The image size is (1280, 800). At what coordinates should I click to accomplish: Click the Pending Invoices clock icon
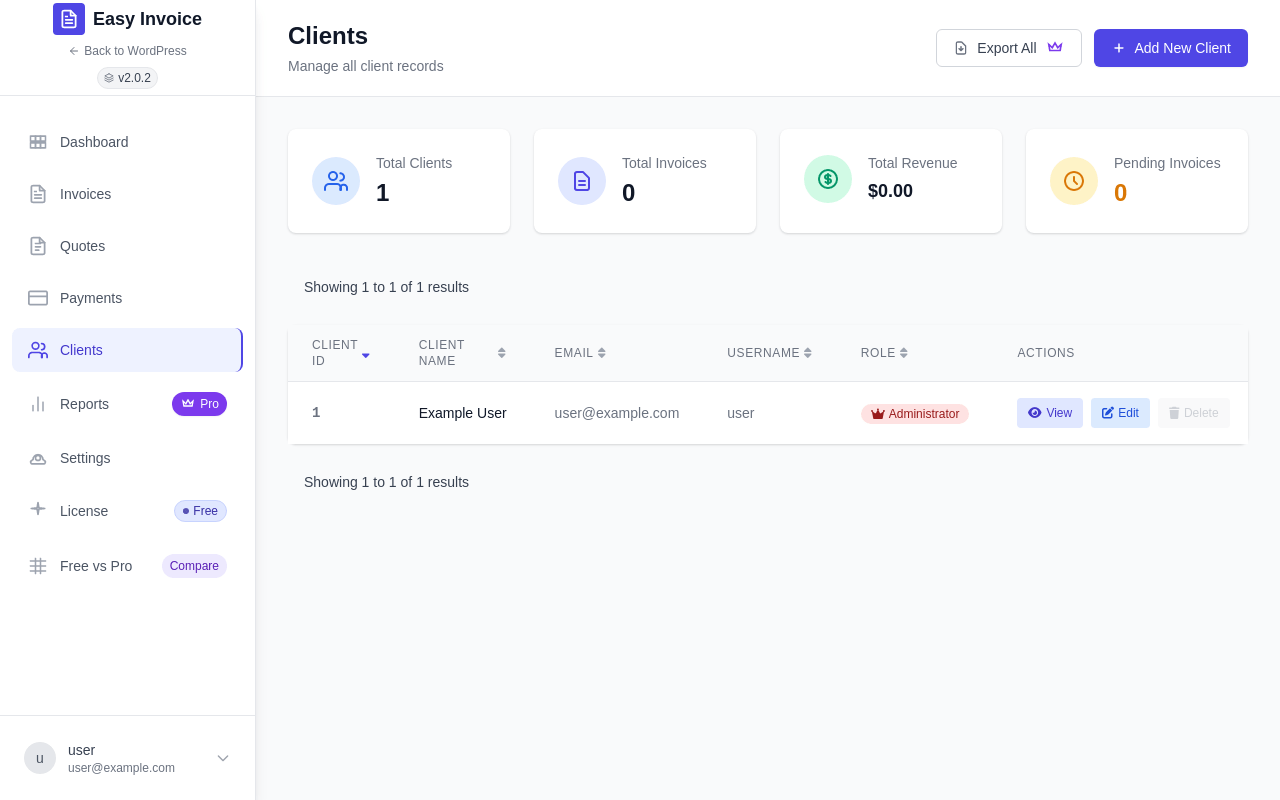point(1074,181)
